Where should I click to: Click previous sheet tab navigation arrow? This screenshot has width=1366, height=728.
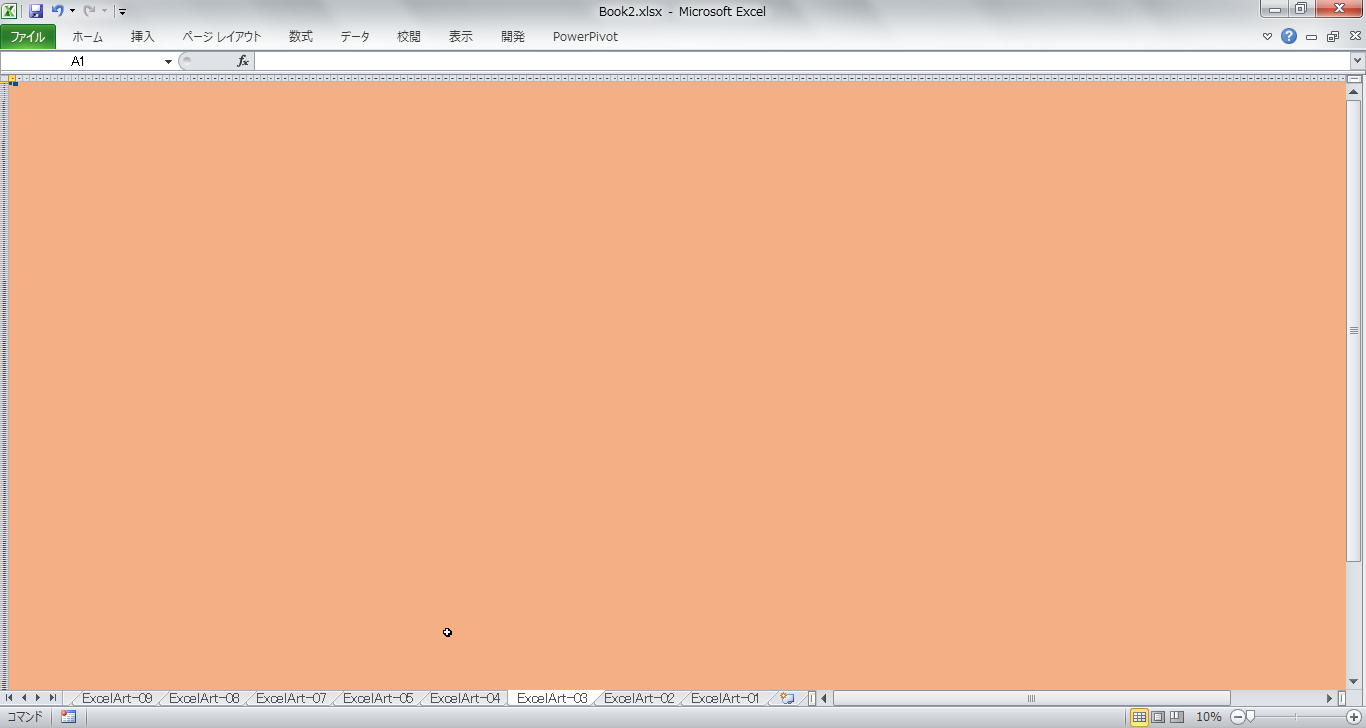[24, 698]
